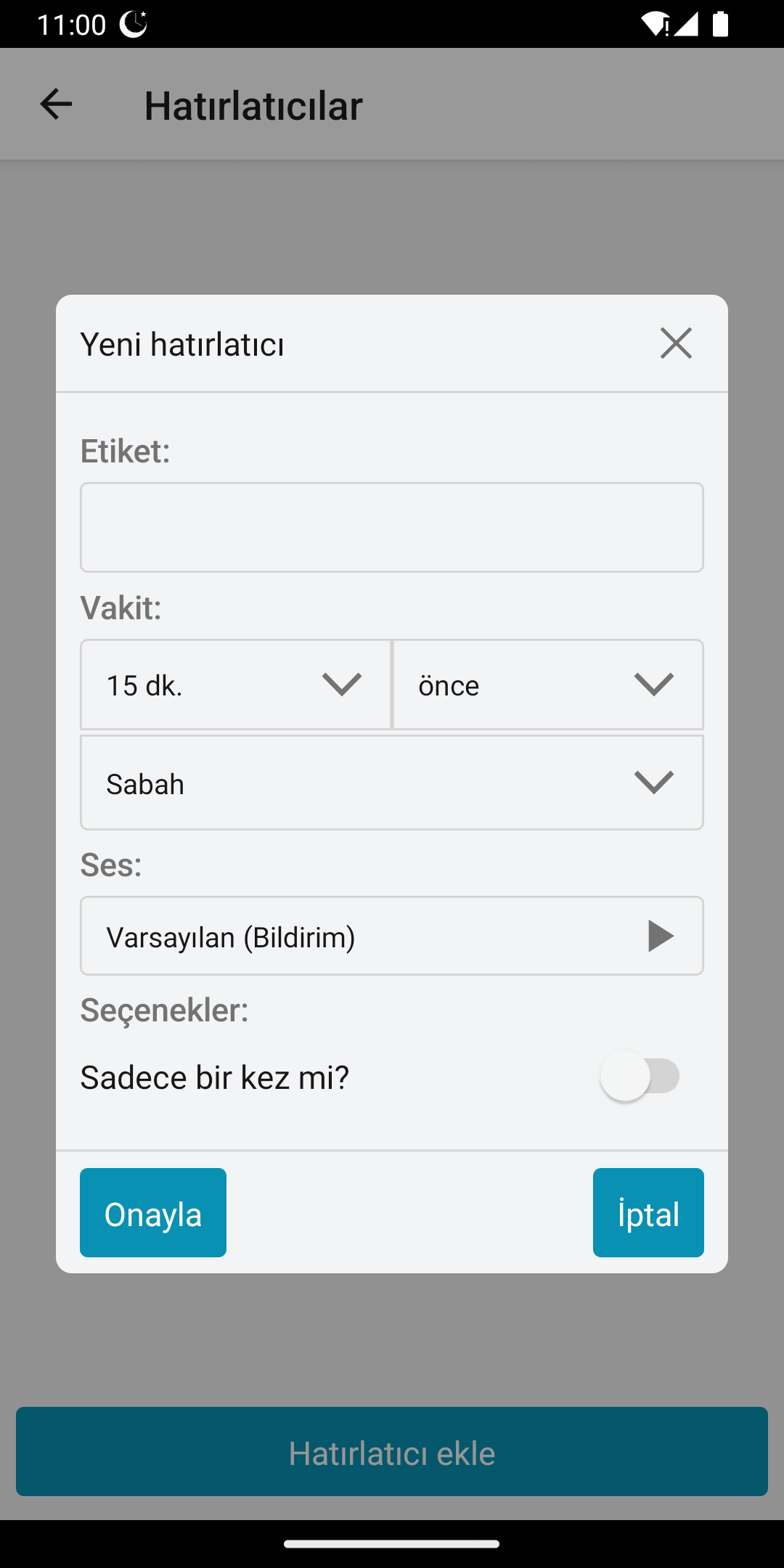Expand the önce dropdown
Screen dimensions: 784x1568
(x=547, y=685)
